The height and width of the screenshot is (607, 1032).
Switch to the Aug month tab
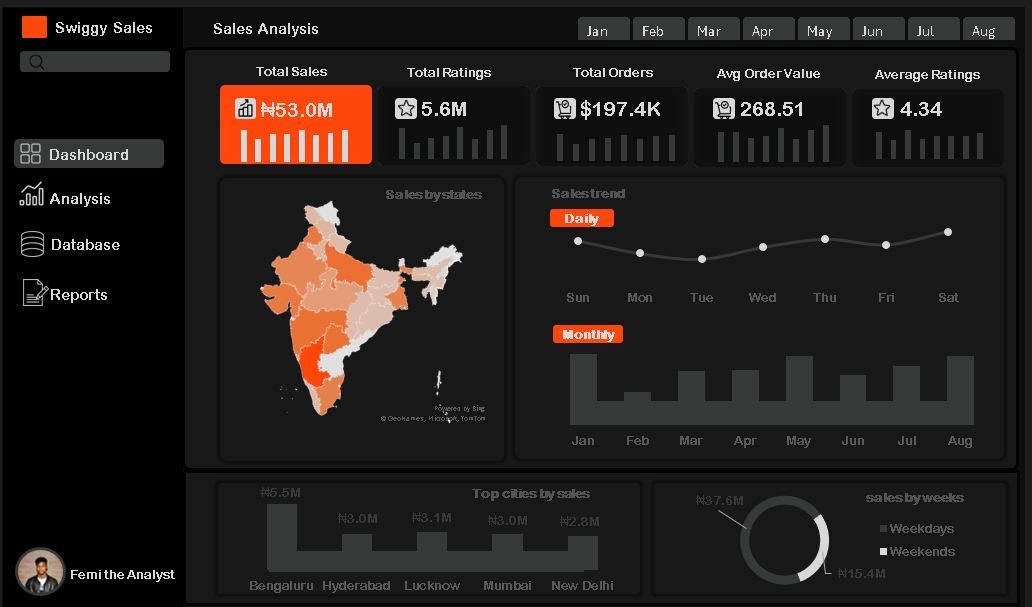pos(988,29)
